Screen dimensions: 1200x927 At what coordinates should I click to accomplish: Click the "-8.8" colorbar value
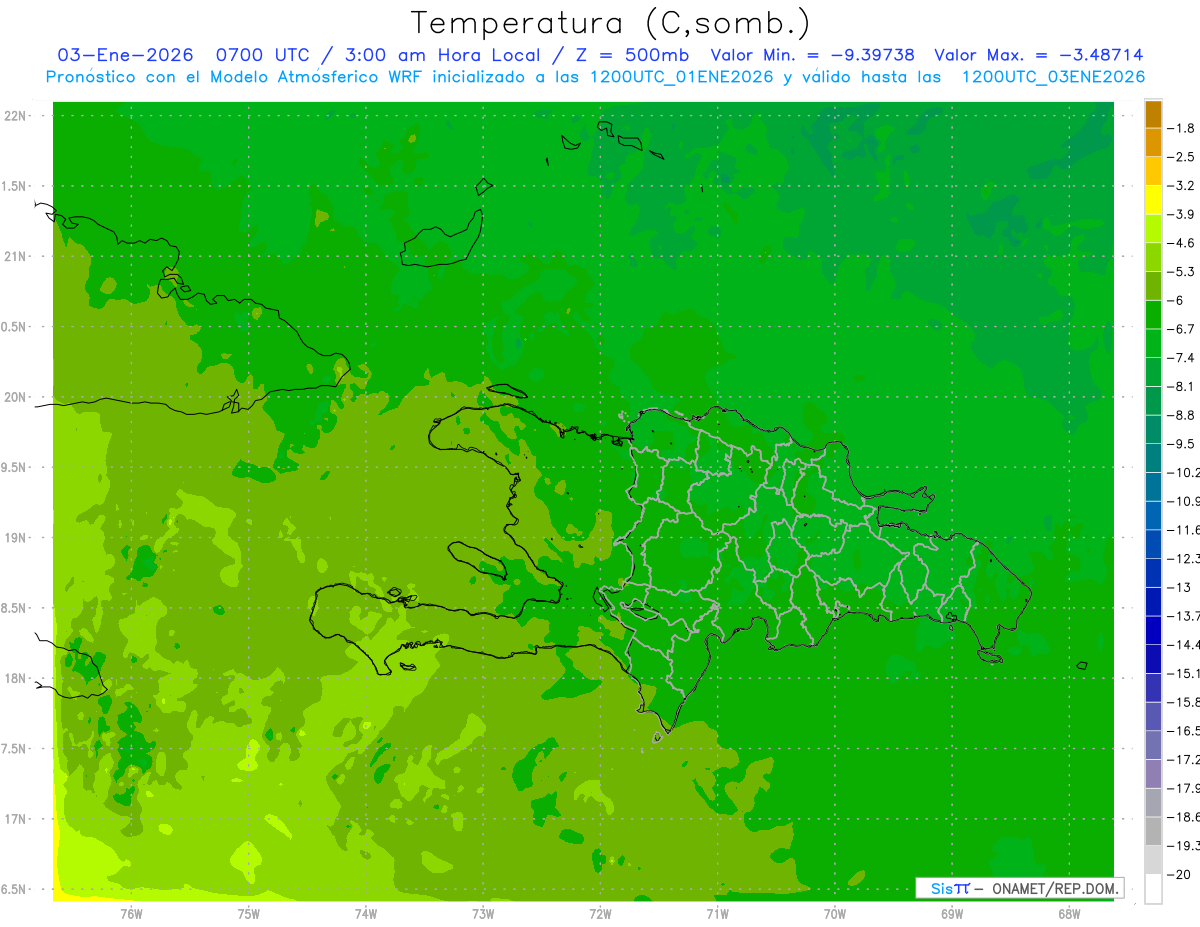1181,415
